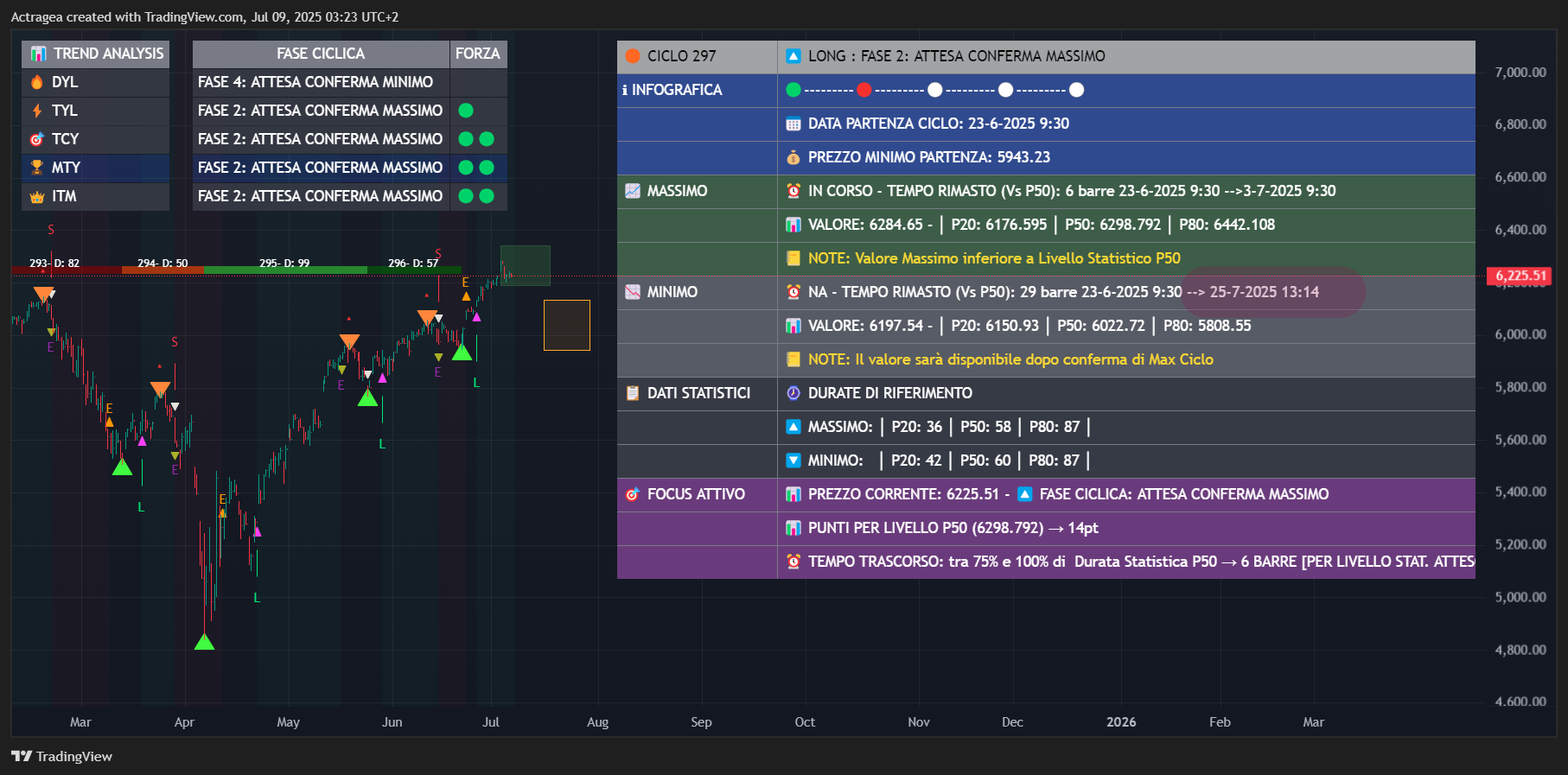
Task: Click the cycle label 294- D: 50
Action: tap(163, 263)
